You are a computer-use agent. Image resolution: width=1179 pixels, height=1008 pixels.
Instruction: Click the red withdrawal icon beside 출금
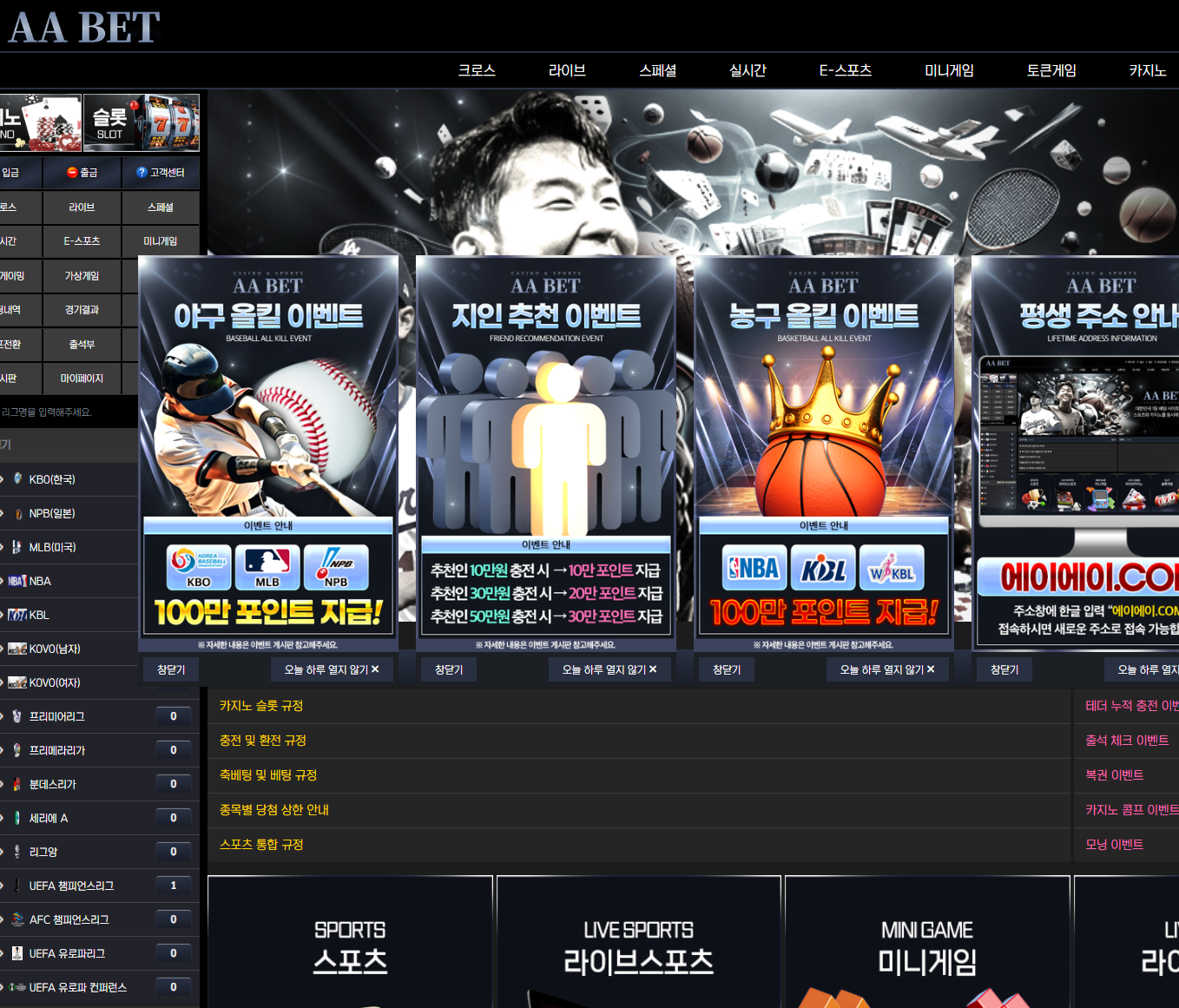(x=73, y=173)
